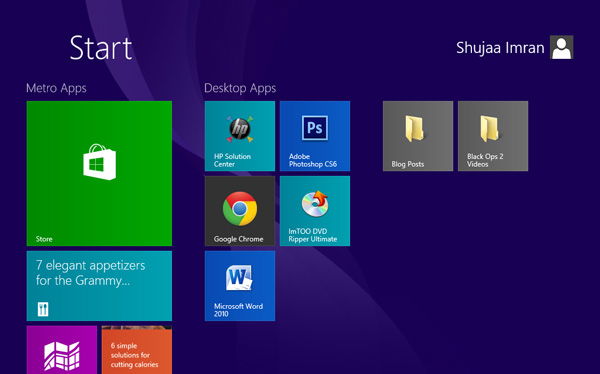Launch Microsoft Word 2010
Image resolution: width=600 pixels, height=374 pixels.
click(240, 286)
